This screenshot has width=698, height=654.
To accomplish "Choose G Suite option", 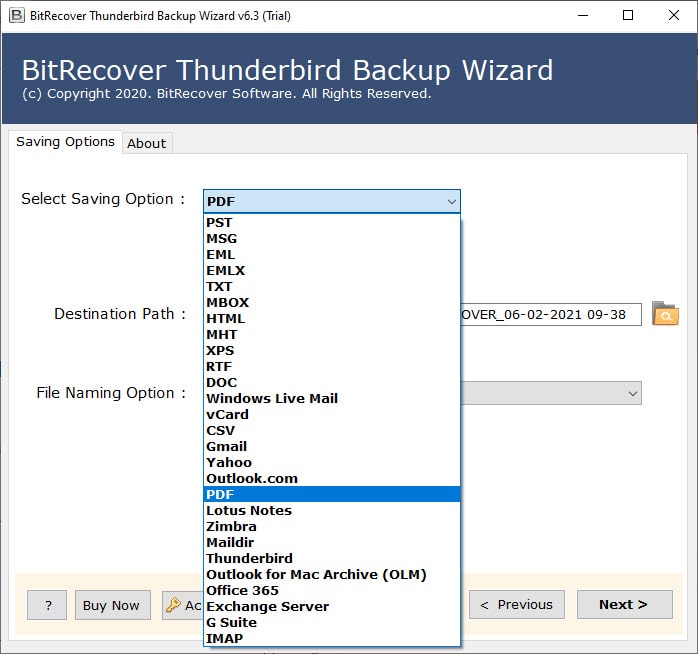I will [332, 623].
